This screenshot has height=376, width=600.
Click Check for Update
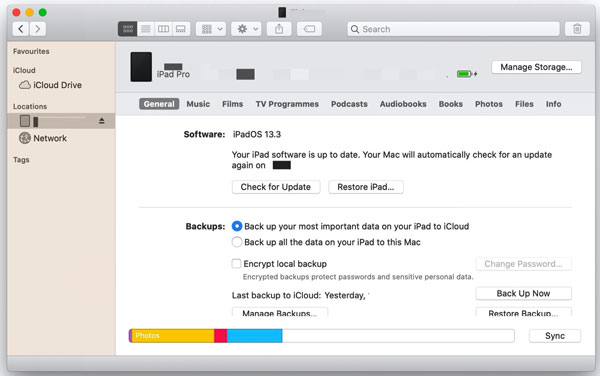(276, 187)
